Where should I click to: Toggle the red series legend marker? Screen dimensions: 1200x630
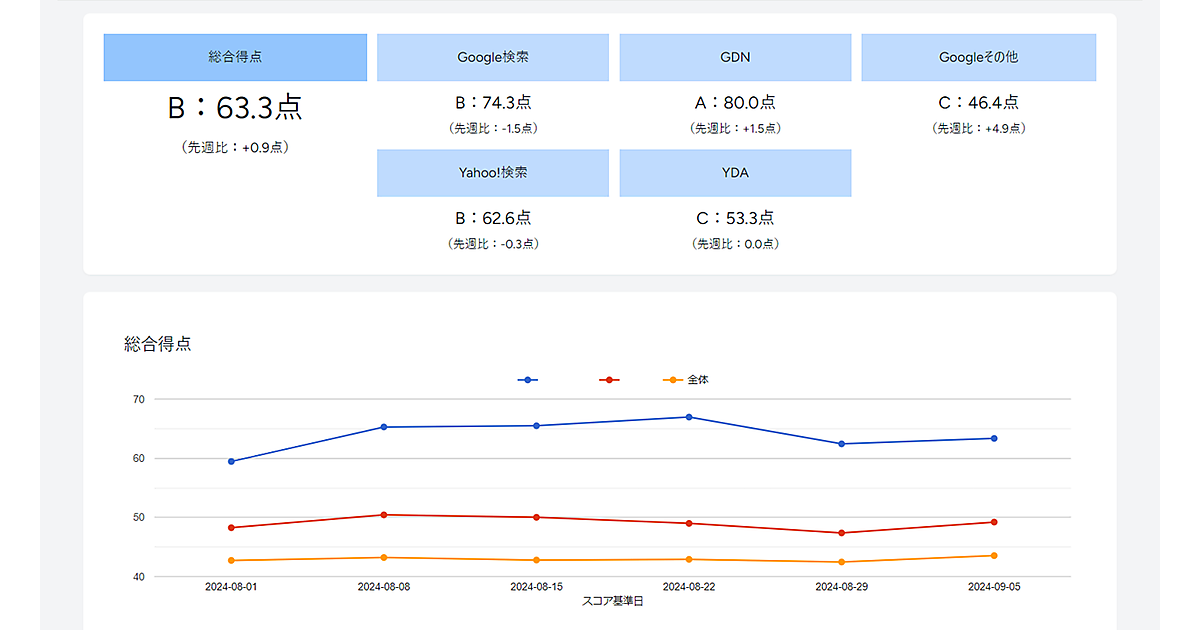coord(608,380)
